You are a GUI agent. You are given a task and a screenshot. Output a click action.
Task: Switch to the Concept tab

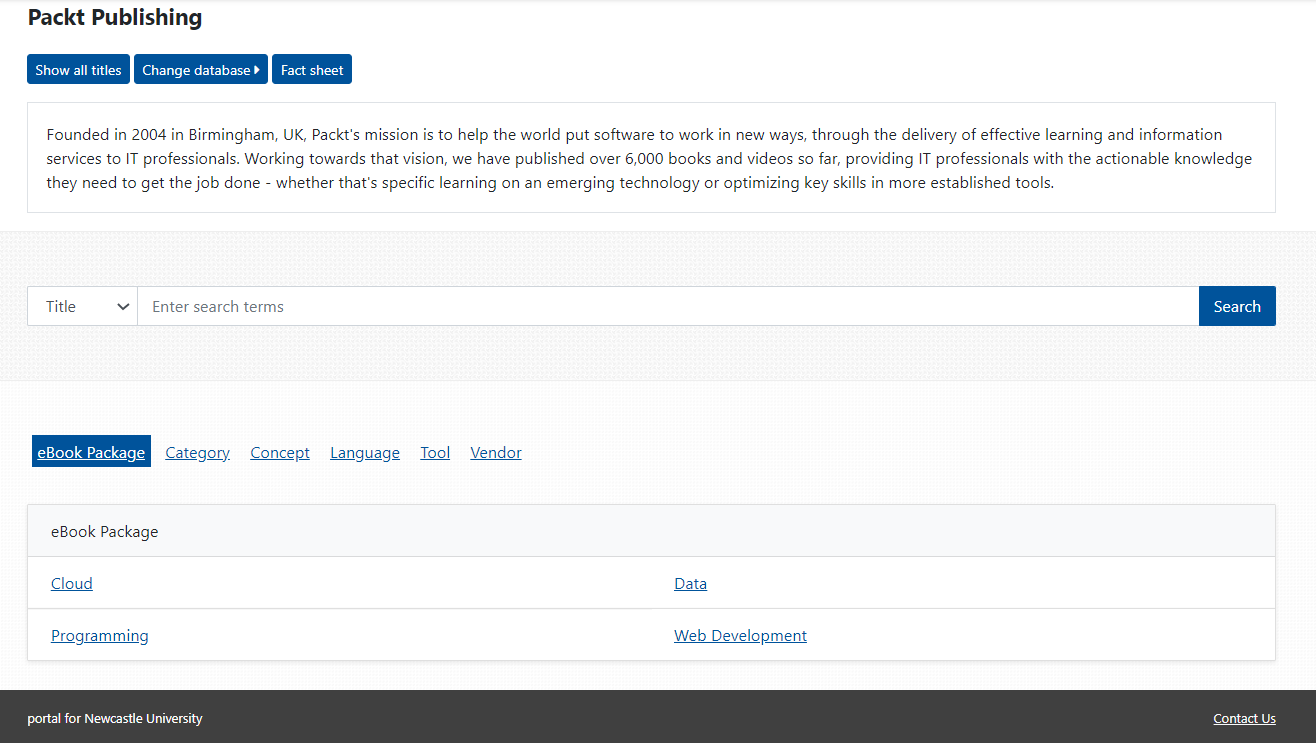click(x=280, y=453)
